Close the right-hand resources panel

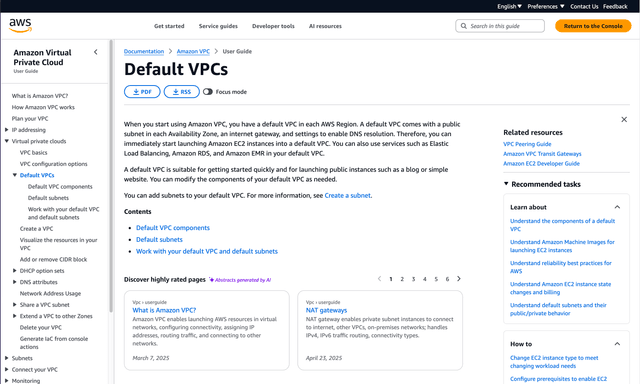tap(624, 120)
